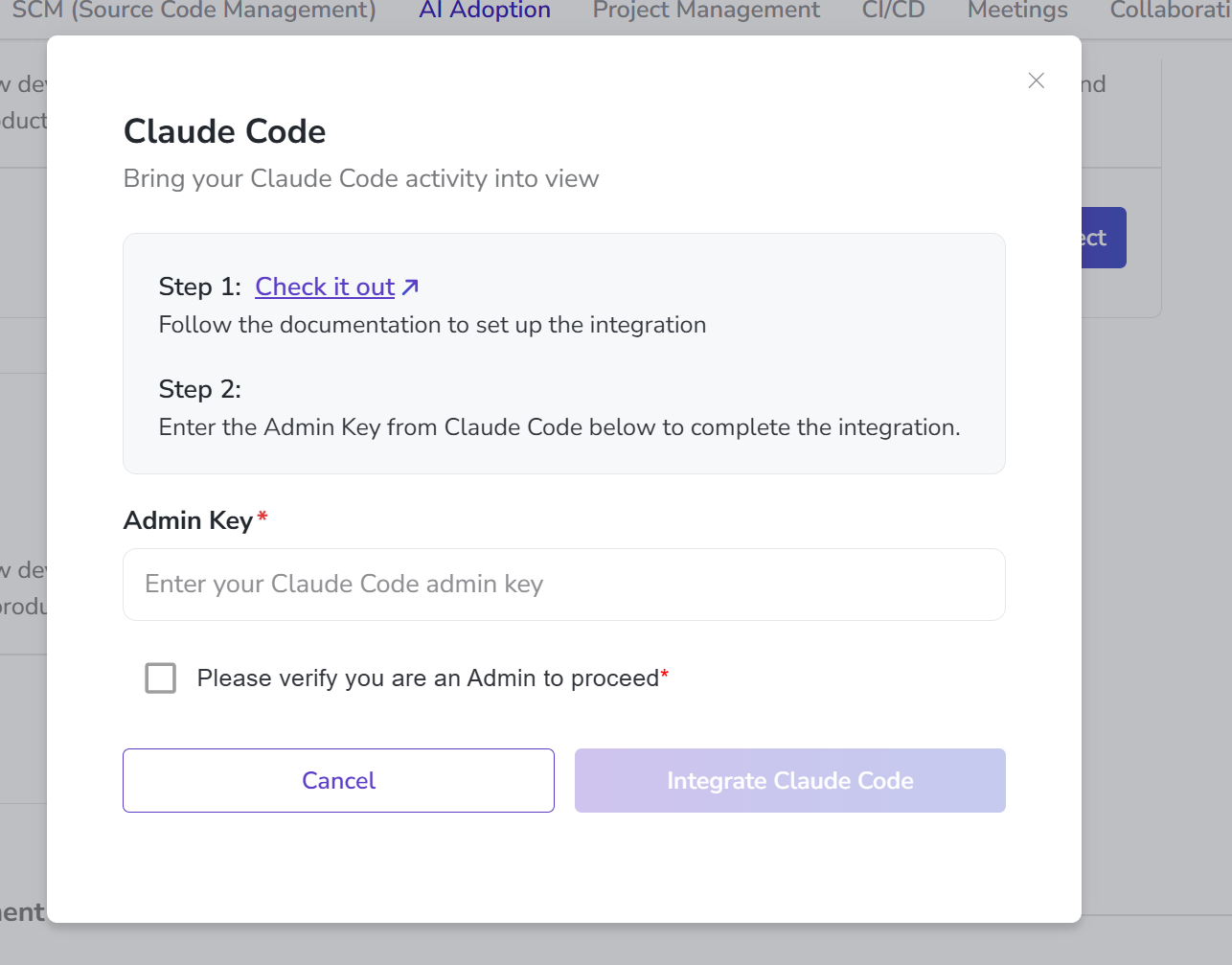Open the Collaboration tab
This screenshot has height=965, width=1232.
[x=1170, y=11]
